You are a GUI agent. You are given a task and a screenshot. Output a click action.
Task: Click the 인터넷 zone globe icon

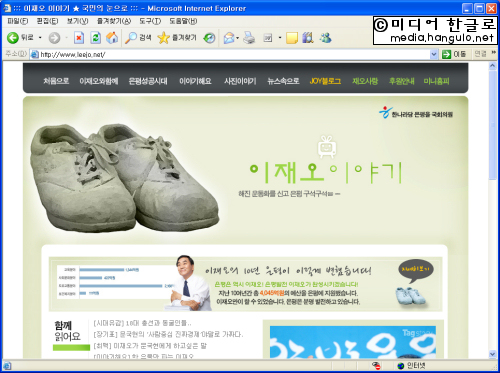click(x=401, y=366)
